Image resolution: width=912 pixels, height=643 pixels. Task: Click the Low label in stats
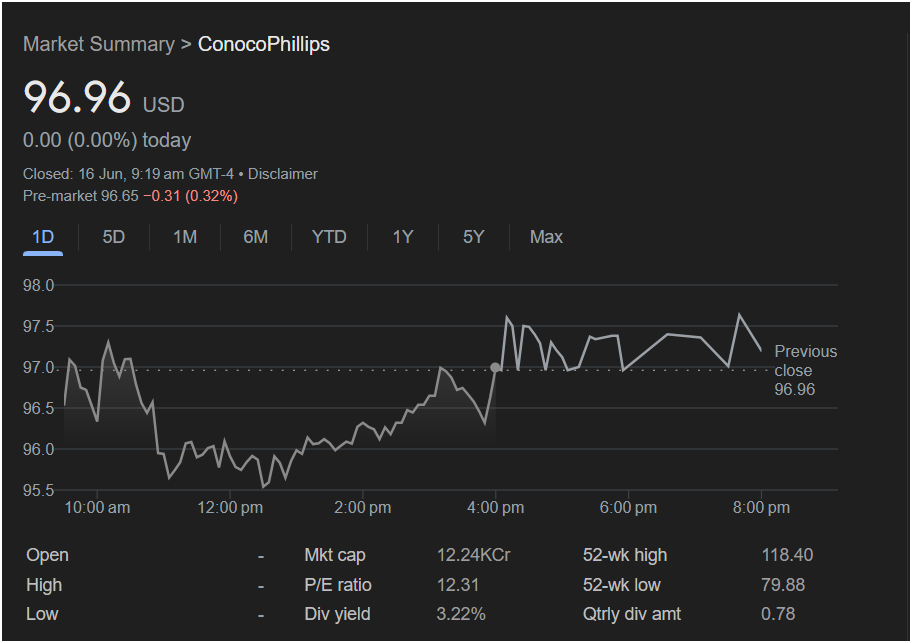point(42,614)
